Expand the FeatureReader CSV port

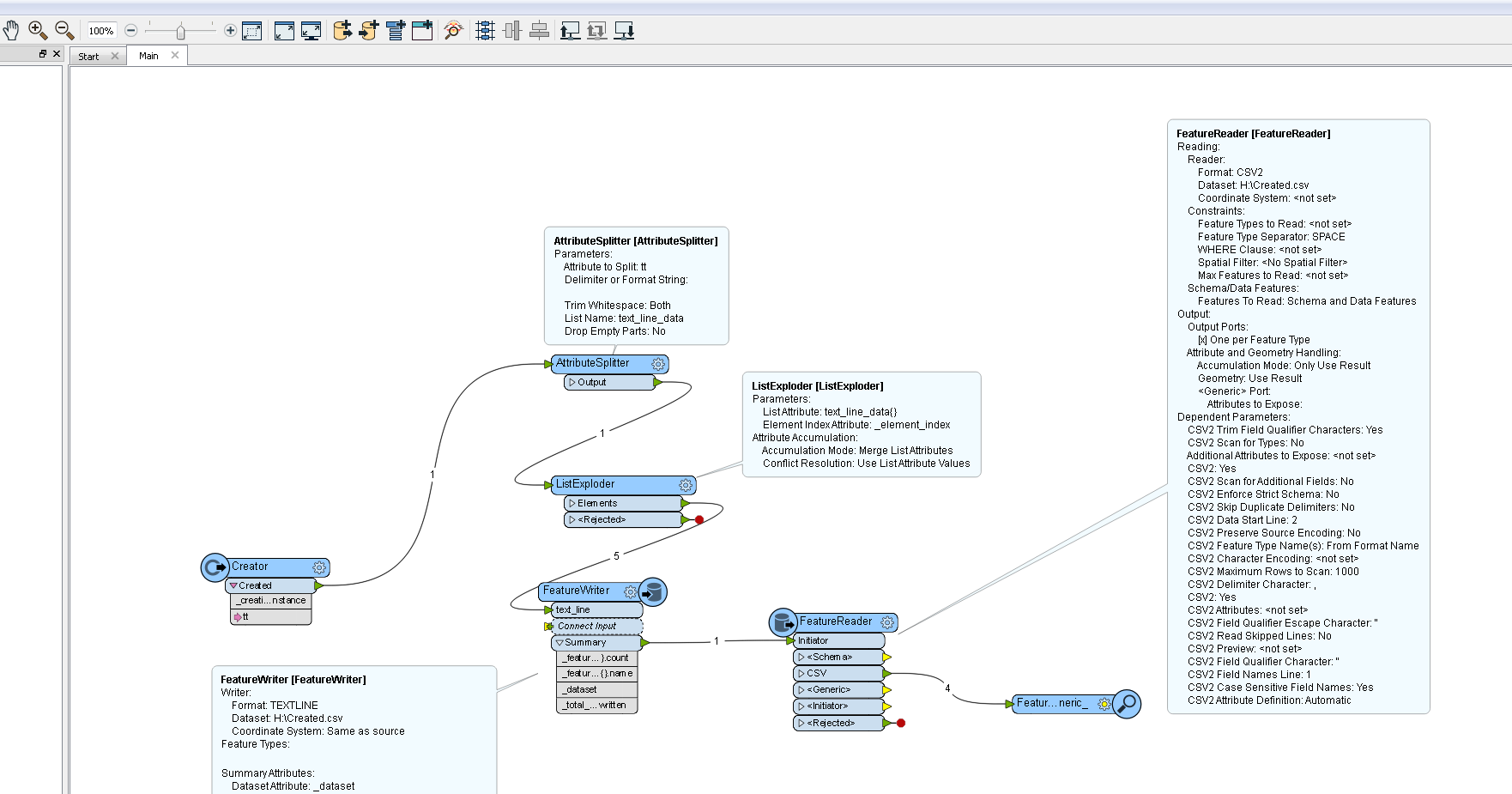pyautogui.click(x=801, y=674)
